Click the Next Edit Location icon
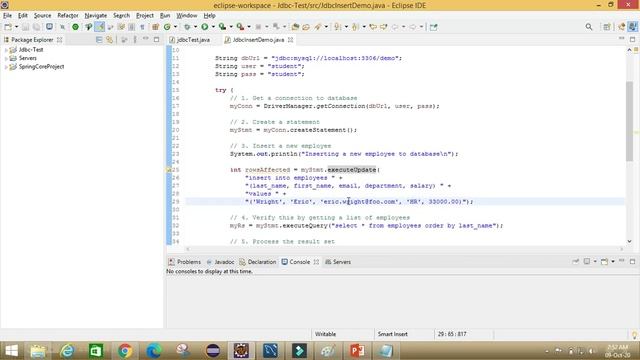Viewport: 640px width, 360px height. (384, 27)
